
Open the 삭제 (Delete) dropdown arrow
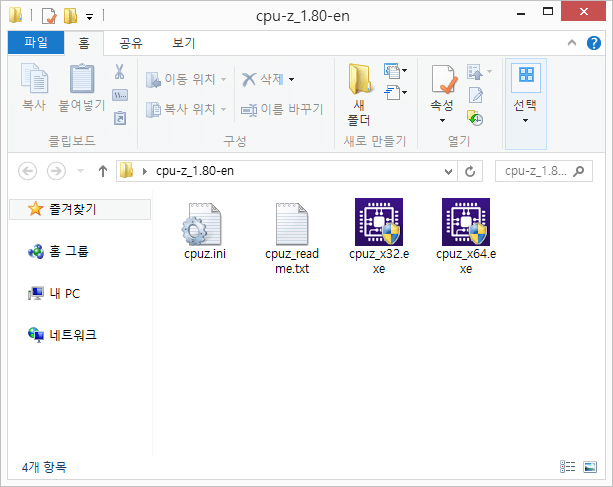291,79
